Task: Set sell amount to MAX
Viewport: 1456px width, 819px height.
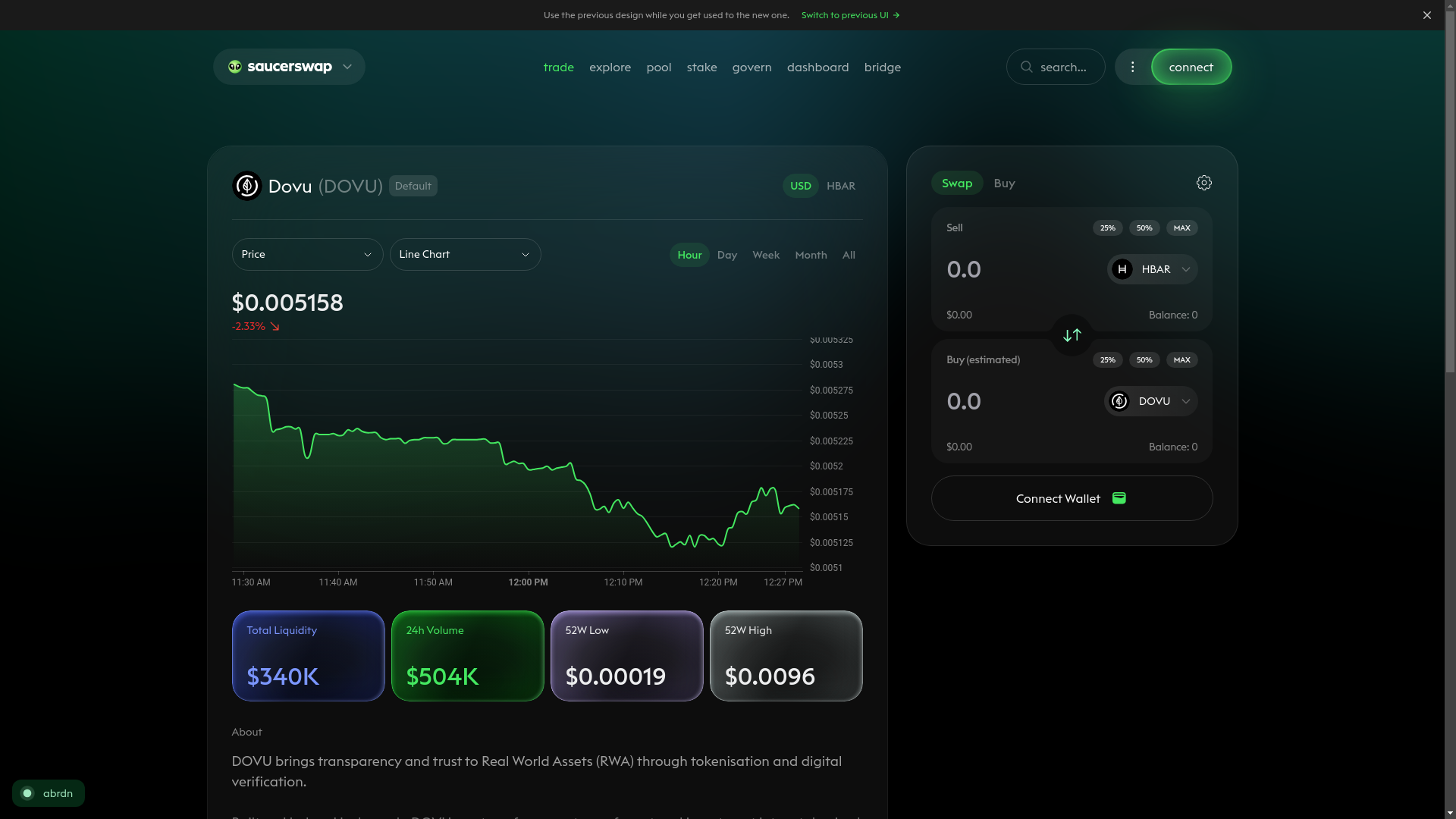Action: tap(1182, 227)
